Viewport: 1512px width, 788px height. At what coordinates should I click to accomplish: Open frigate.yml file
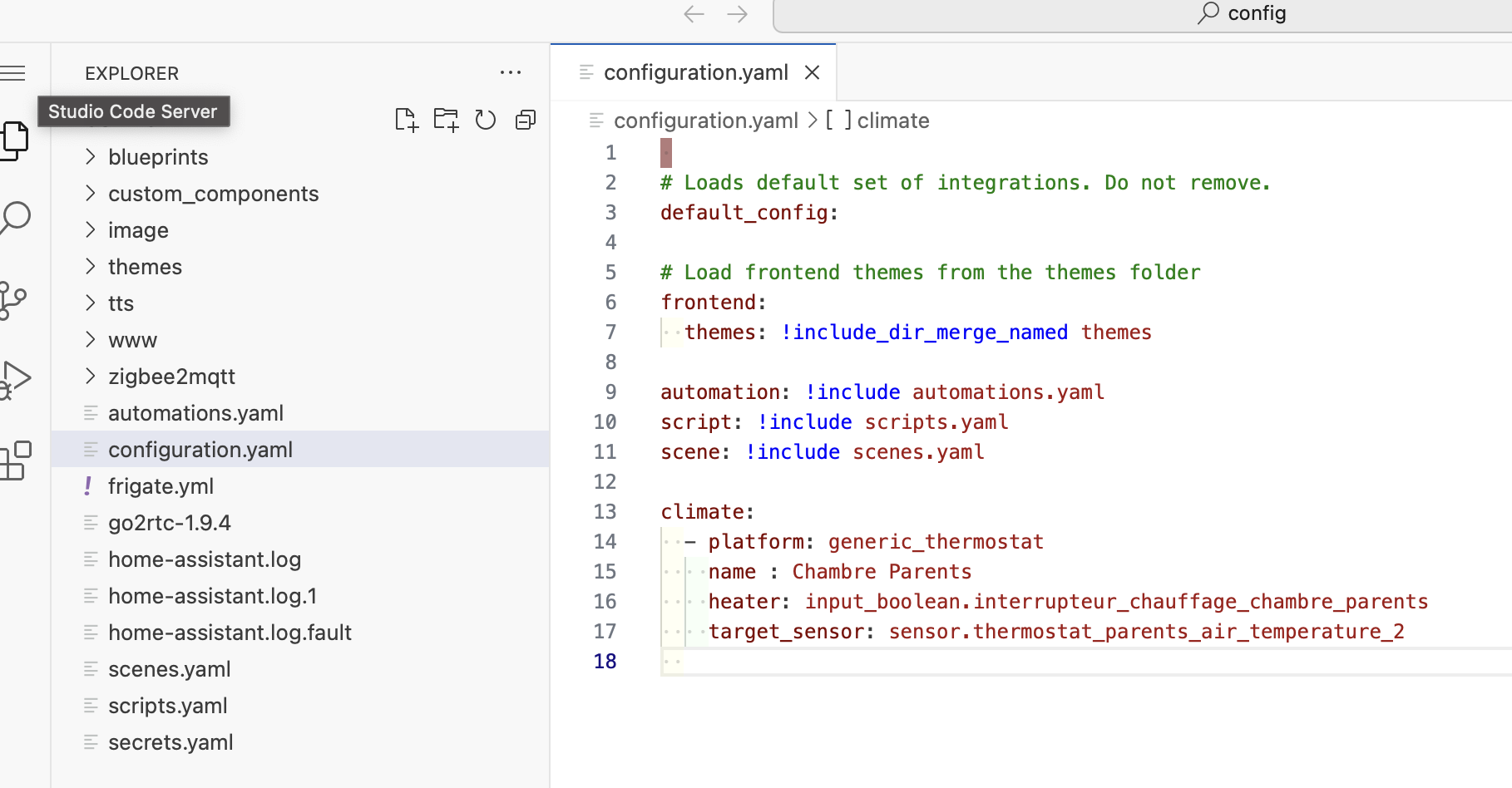tap(300, 486)
